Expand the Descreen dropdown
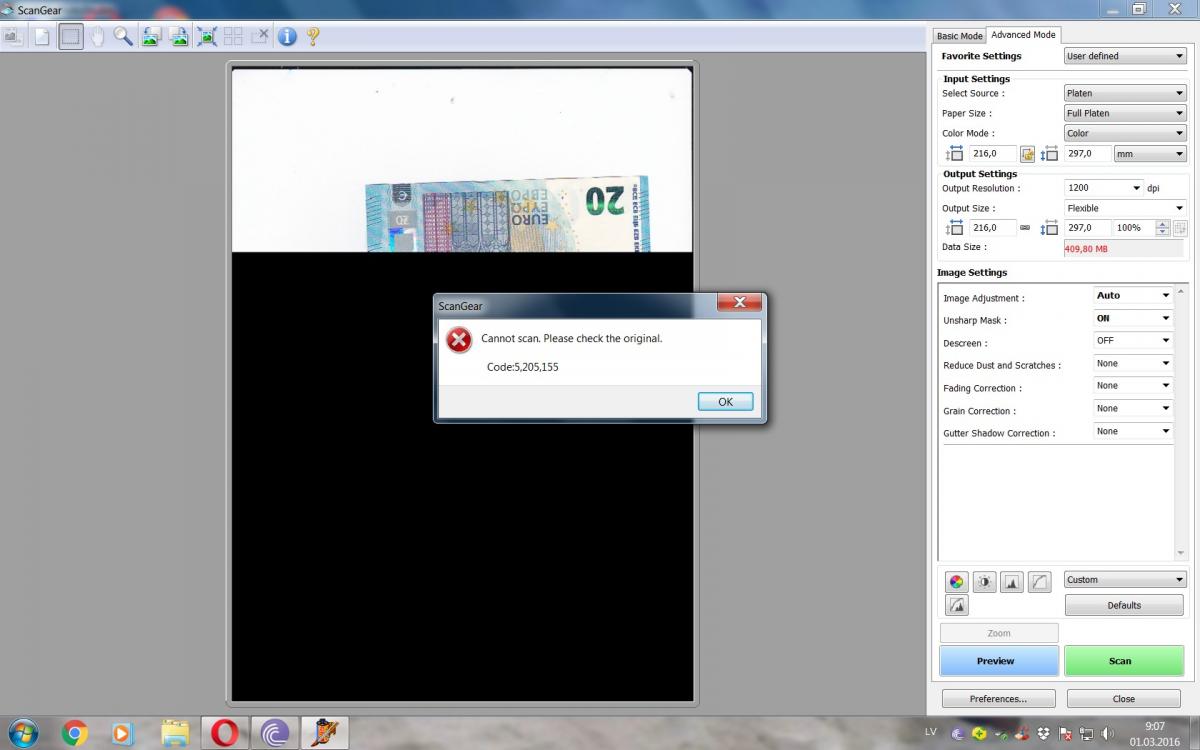Viewport: 1200px width, 750px height. (x=1133, y=341)
